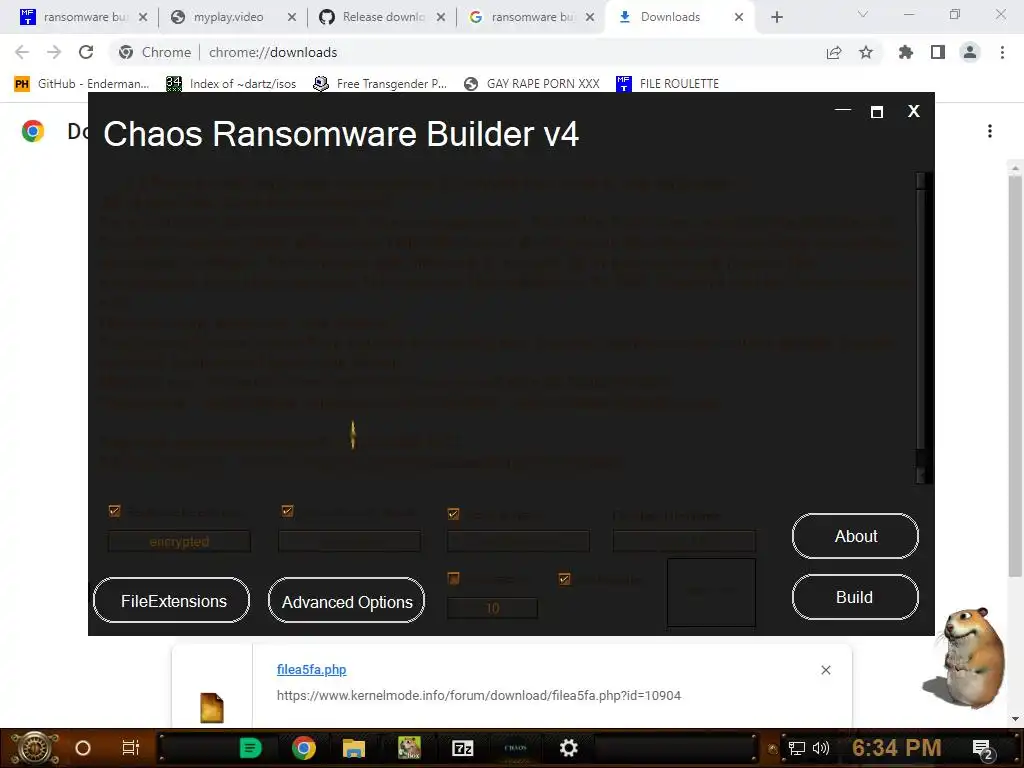Click the About button
Image resolution: width=1024 pixels, height=768 pixels.
(856, 536)
